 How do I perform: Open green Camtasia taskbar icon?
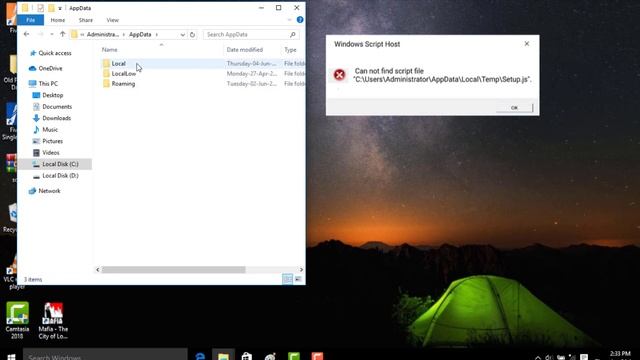click(293, 356)
